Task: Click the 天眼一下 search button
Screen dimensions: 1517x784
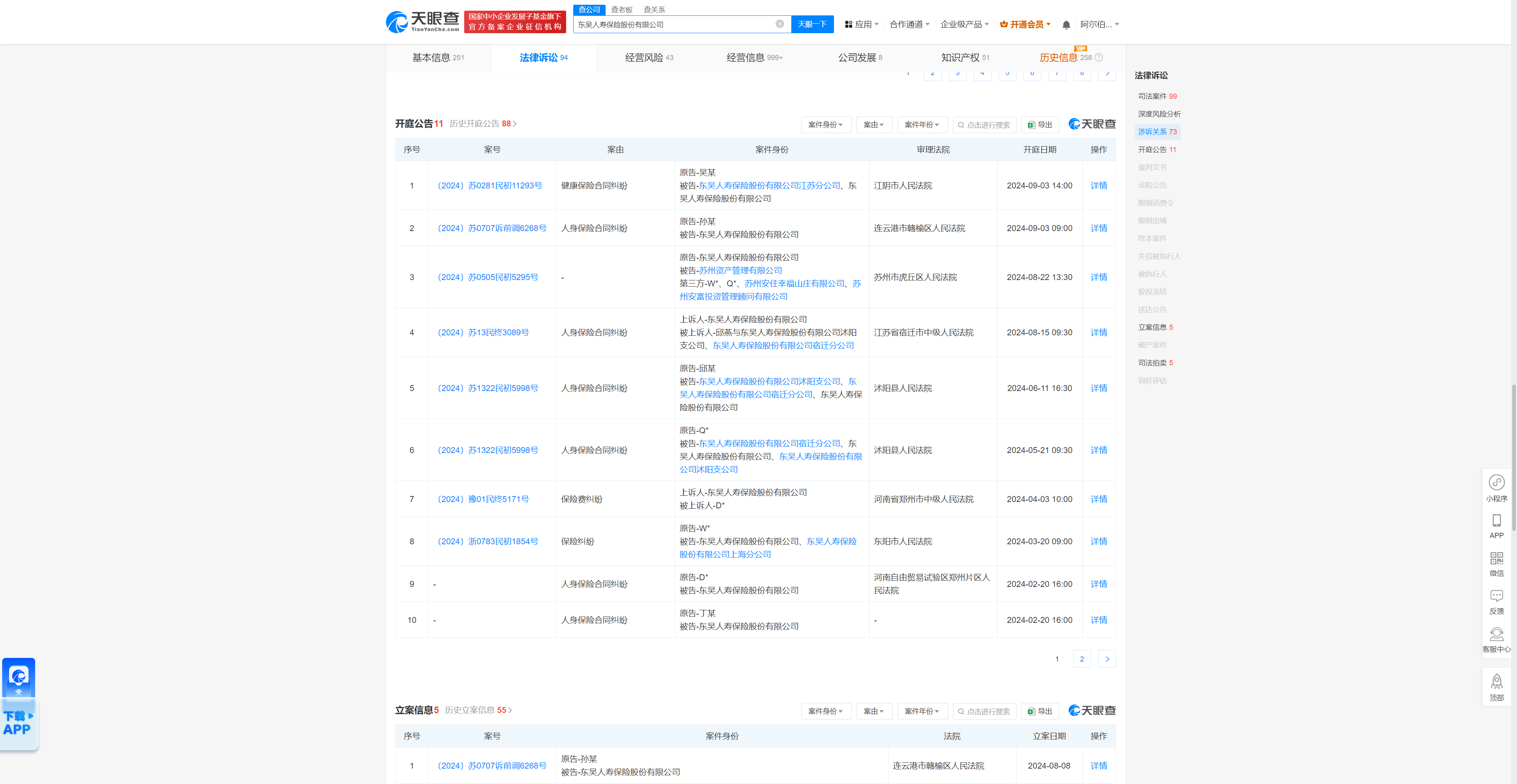Action: click(x=812, y=24)
